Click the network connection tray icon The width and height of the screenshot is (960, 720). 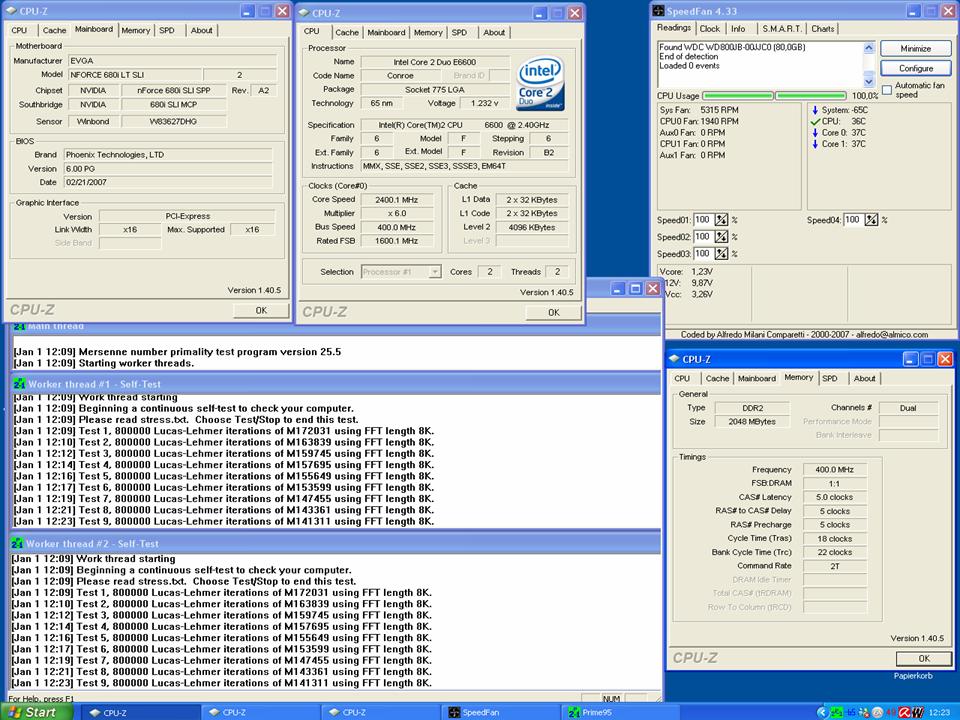coord(864,712)
